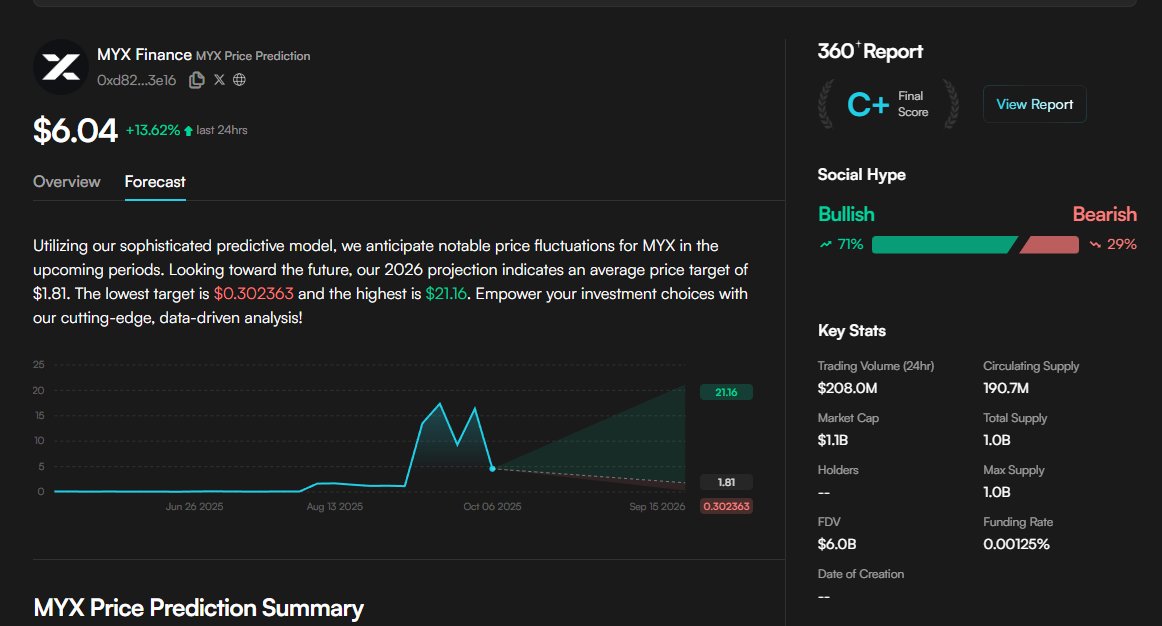The width and height of the screenshot is (1162, 626).
Task: Click the 360 Report heading
Action: tap(870, 51)
